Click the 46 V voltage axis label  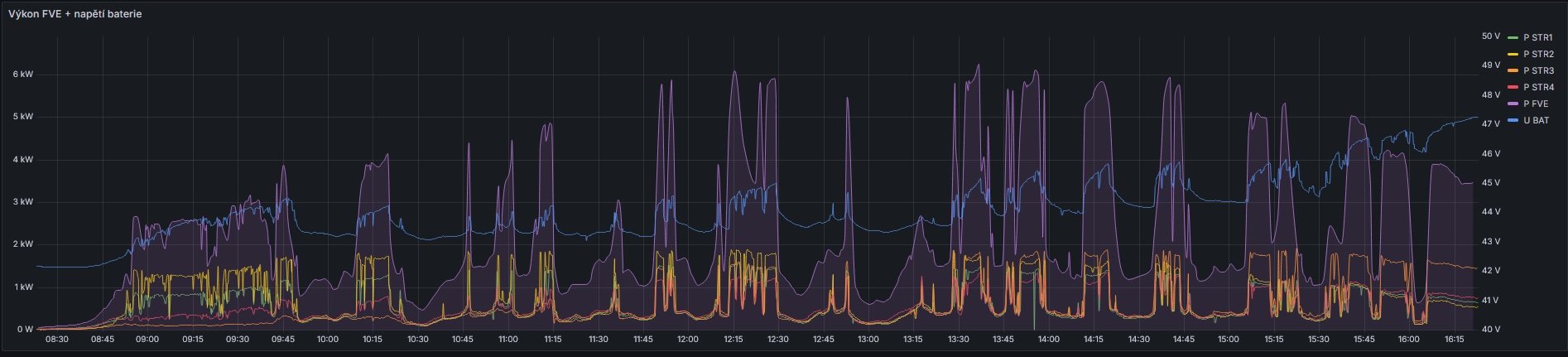click(x=1491, y=154)
